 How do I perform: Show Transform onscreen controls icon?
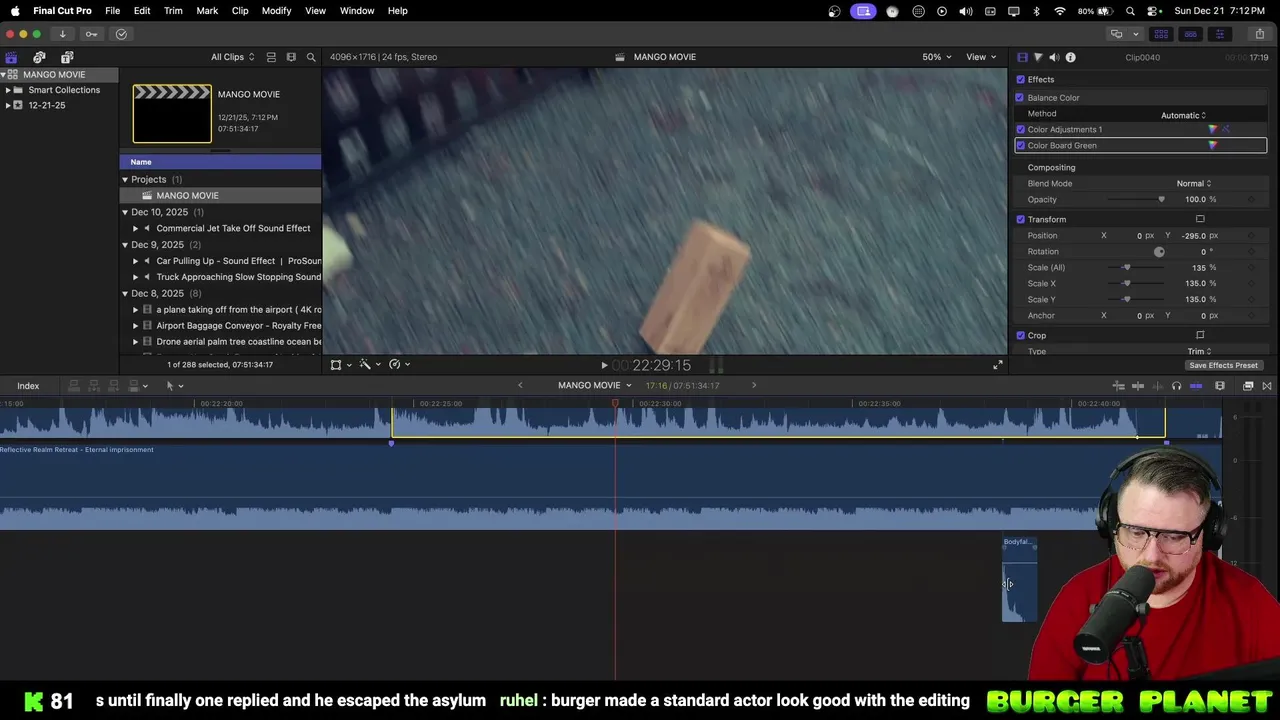(x=1200, y=219)
